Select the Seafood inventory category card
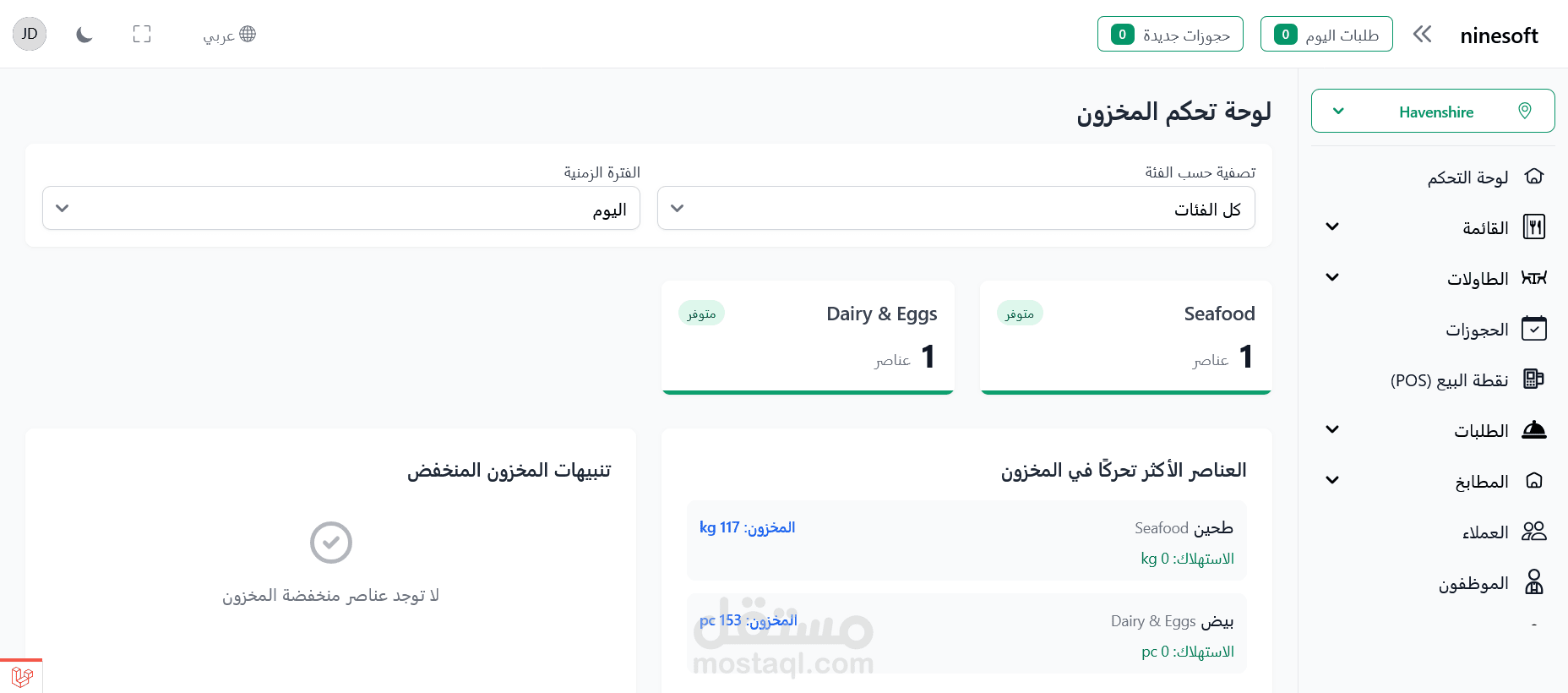This screenshot has height=693, width=1568. click(1125, 336)
